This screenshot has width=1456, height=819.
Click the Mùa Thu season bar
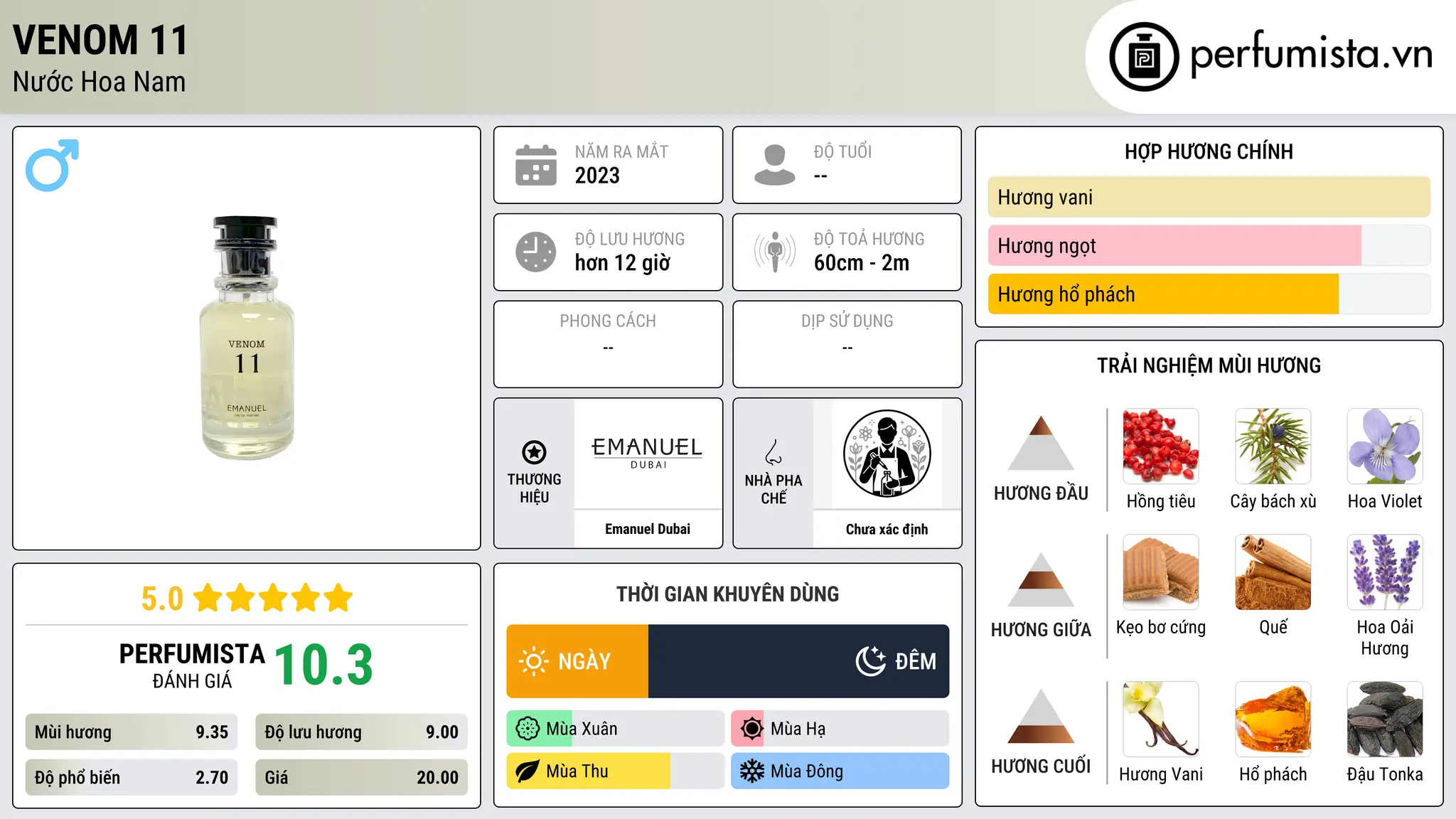[616, 771]
